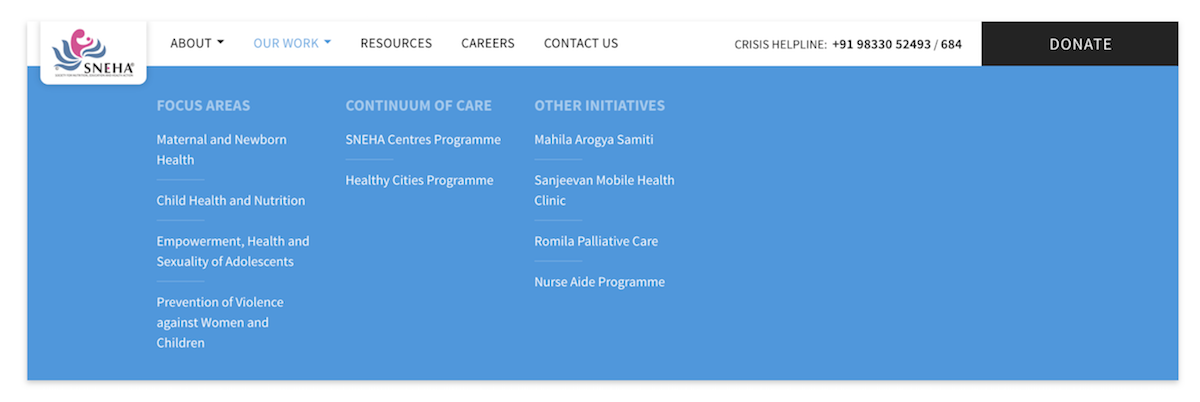Open the Resources menu item

coord(396,43)
